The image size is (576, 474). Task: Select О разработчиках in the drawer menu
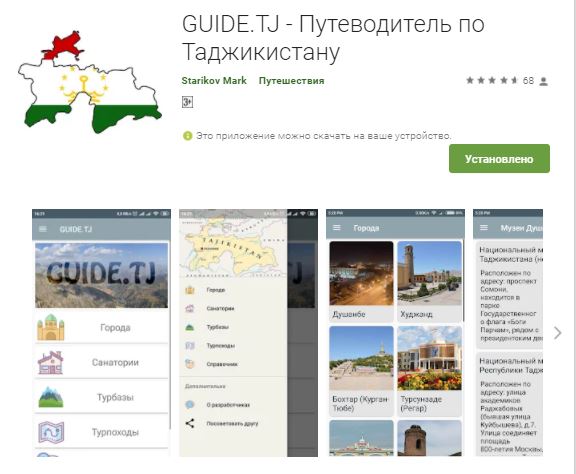pyautogui.click(x=228, y=405)
